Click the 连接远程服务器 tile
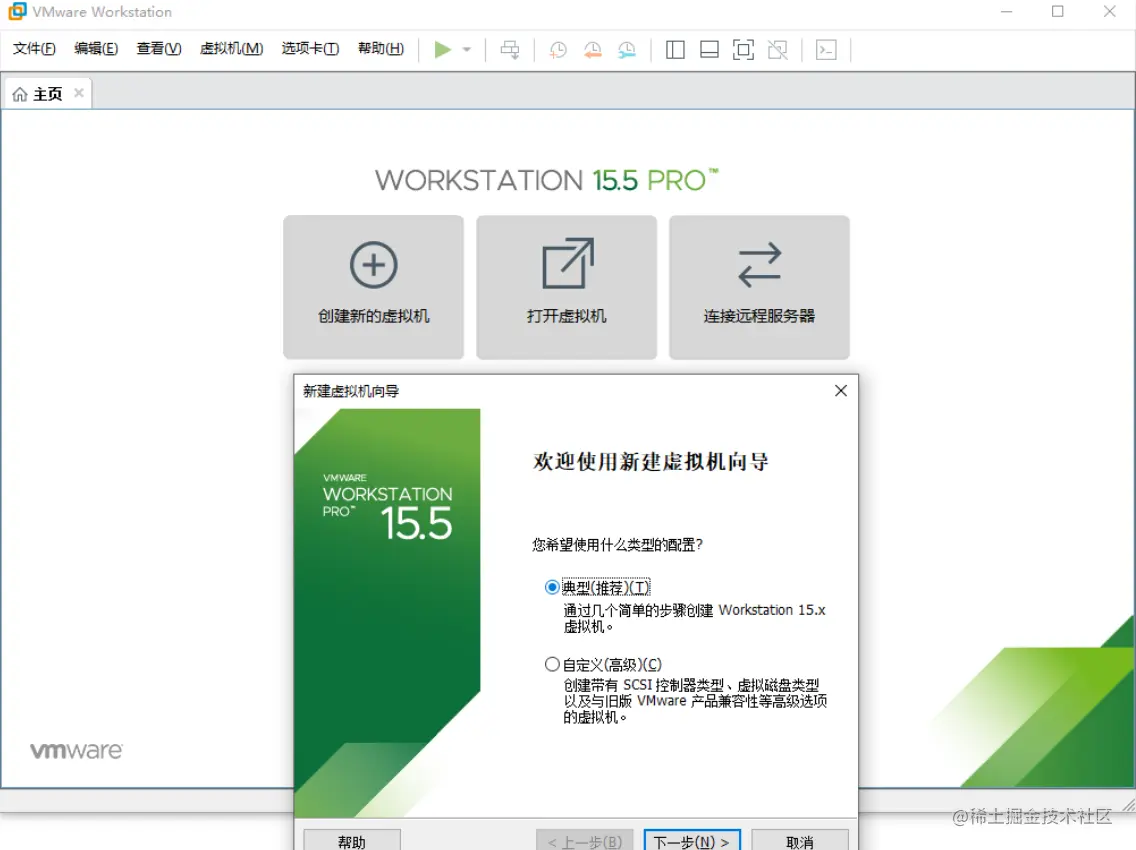The height and width of the screenshot is (850, 1136). point(759,287)
